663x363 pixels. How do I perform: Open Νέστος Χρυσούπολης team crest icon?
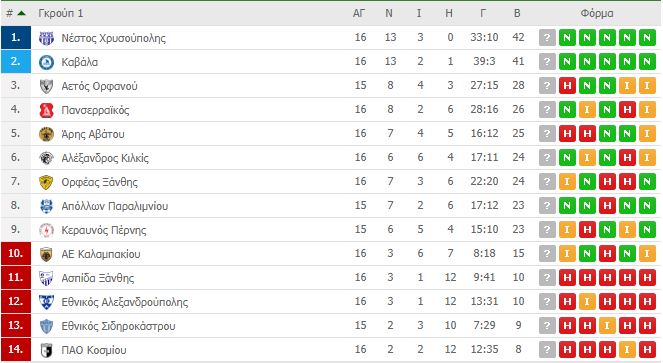46,38
